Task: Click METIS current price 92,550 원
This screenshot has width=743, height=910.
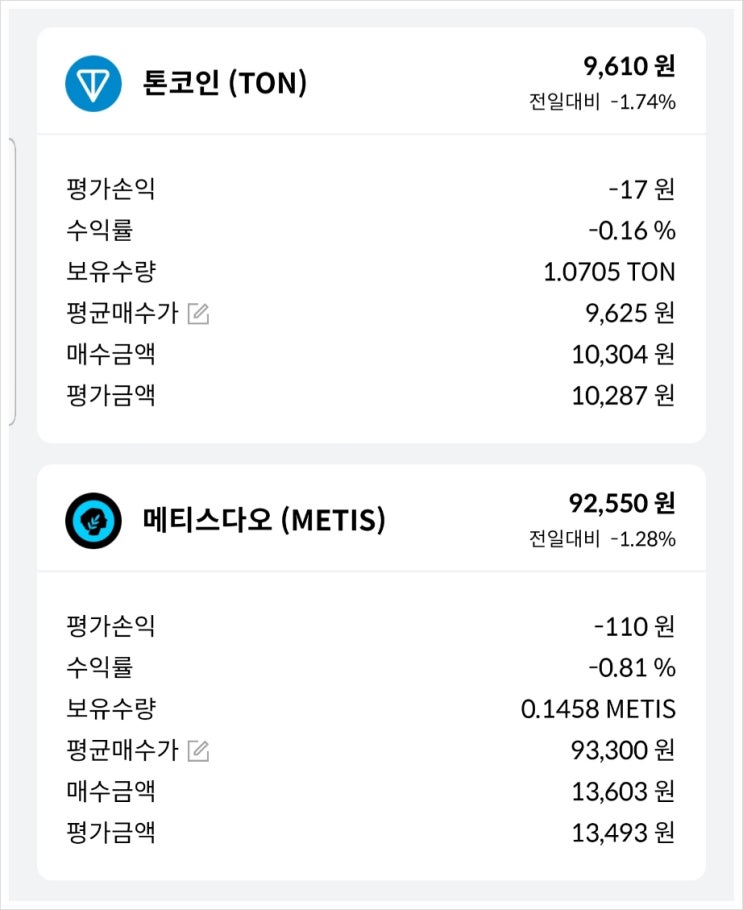Action: pos(621,503)
